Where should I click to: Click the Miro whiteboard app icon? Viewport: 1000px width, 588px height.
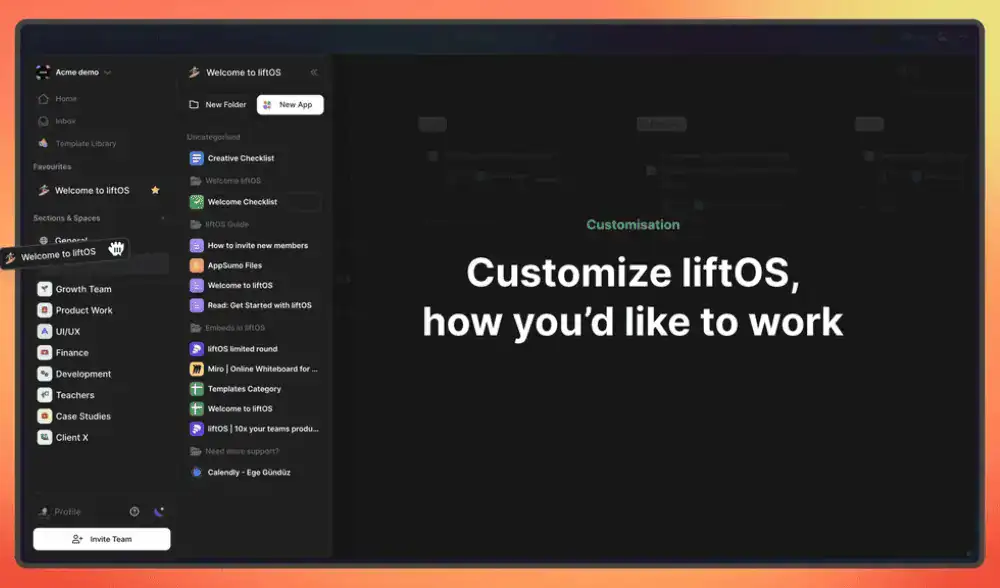tap(197, 369)
